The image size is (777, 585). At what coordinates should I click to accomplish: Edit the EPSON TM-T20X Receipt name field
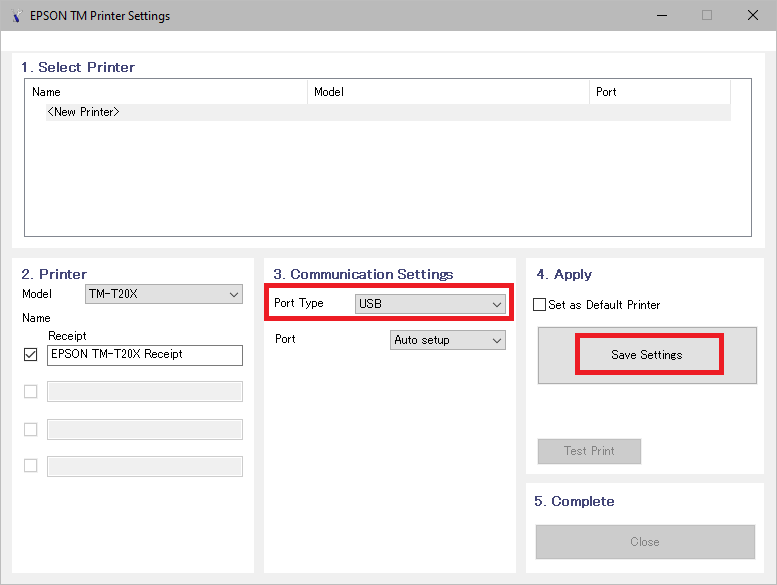click(x=145, y=355)
